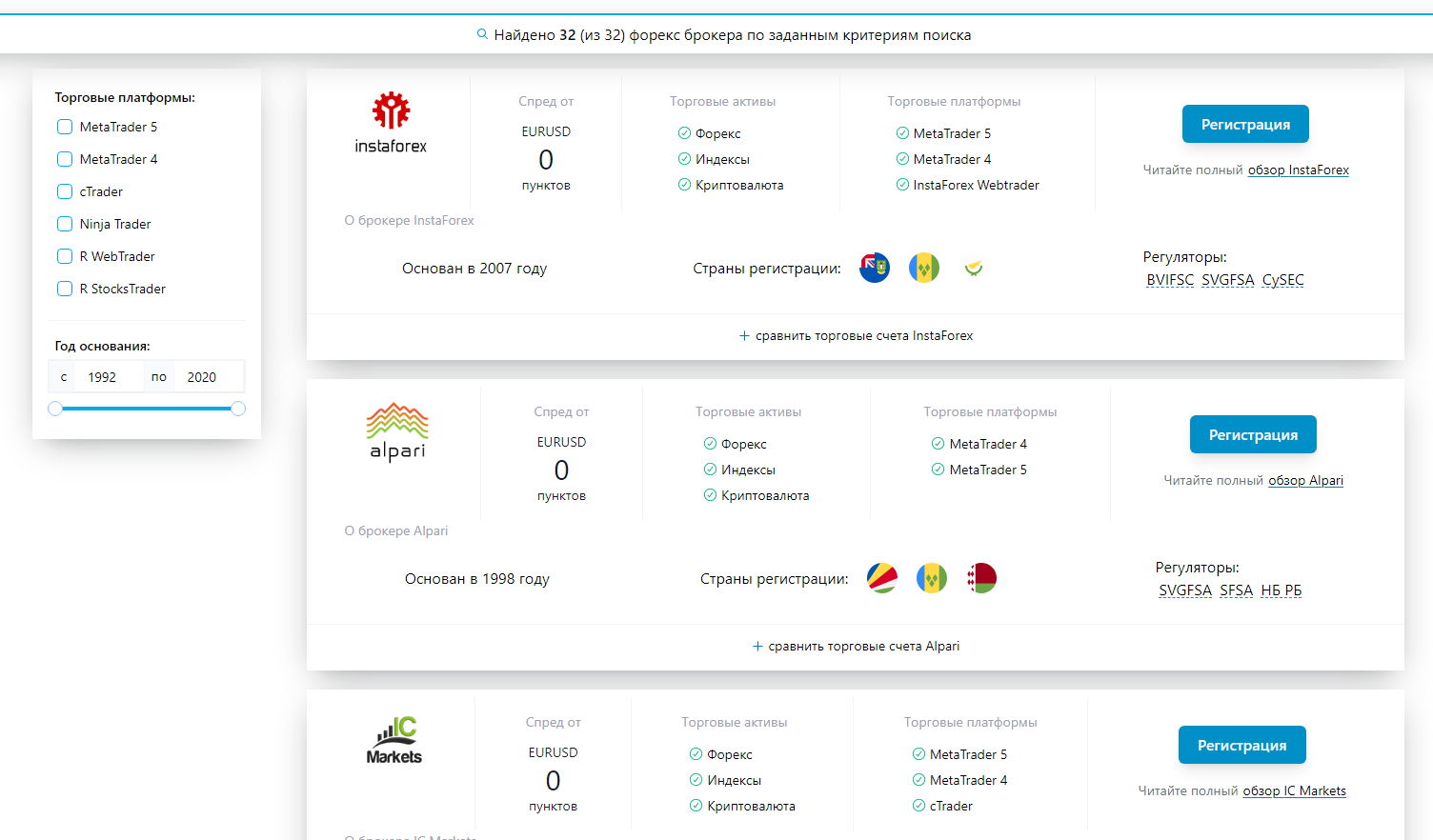Click the Saint Vincent flag in InstaForex card

coord(924,268)
